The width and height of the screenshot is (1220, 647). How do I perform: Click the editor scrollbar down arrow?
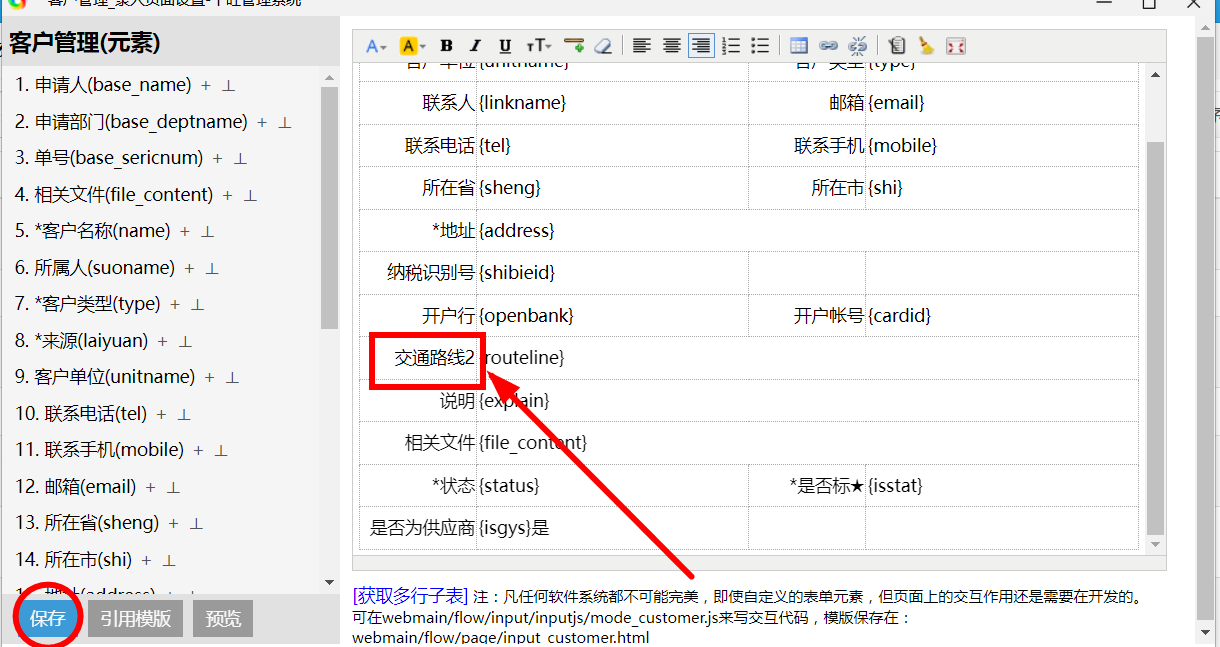coord(1155,544)
